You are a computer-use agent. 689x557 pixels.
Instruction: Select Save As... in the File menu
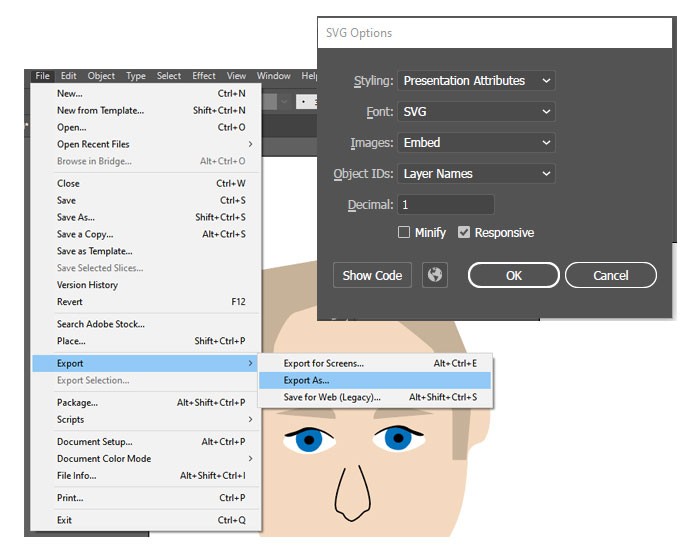(146, 217)
